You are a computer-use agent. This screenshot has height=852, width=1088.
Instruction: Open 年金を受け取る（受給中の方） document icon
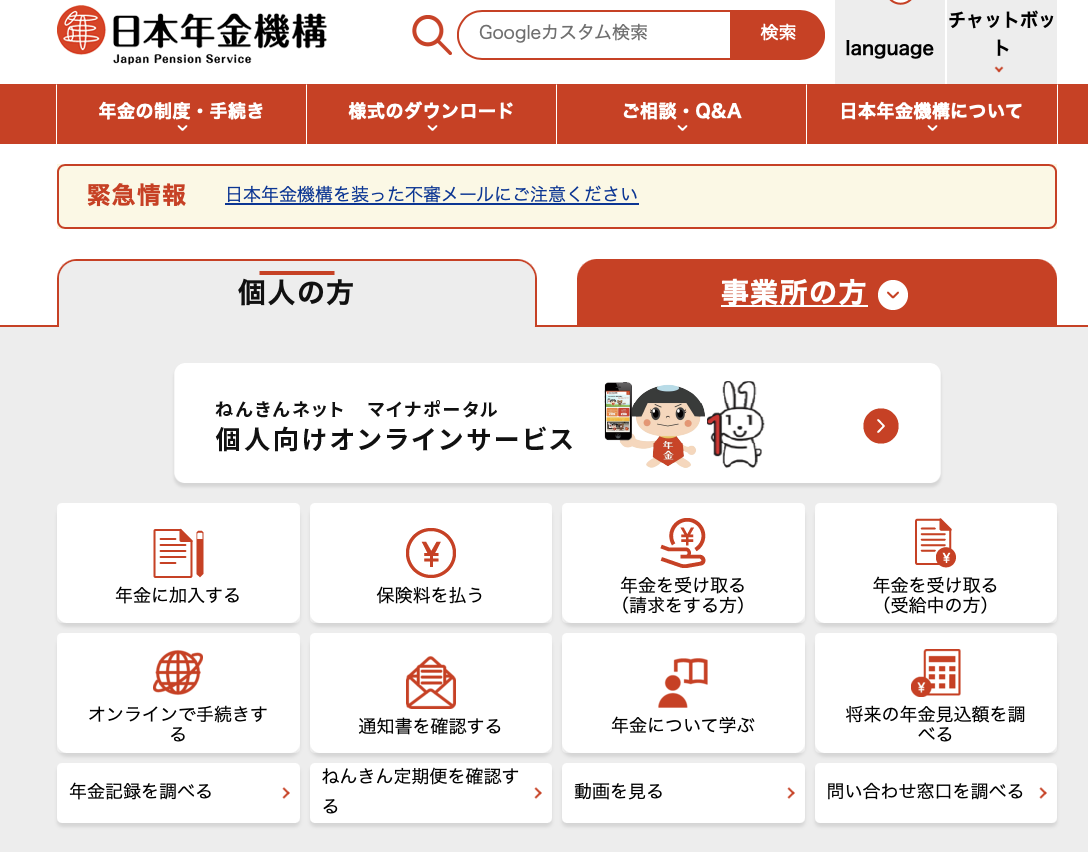[x=935, y=544]
